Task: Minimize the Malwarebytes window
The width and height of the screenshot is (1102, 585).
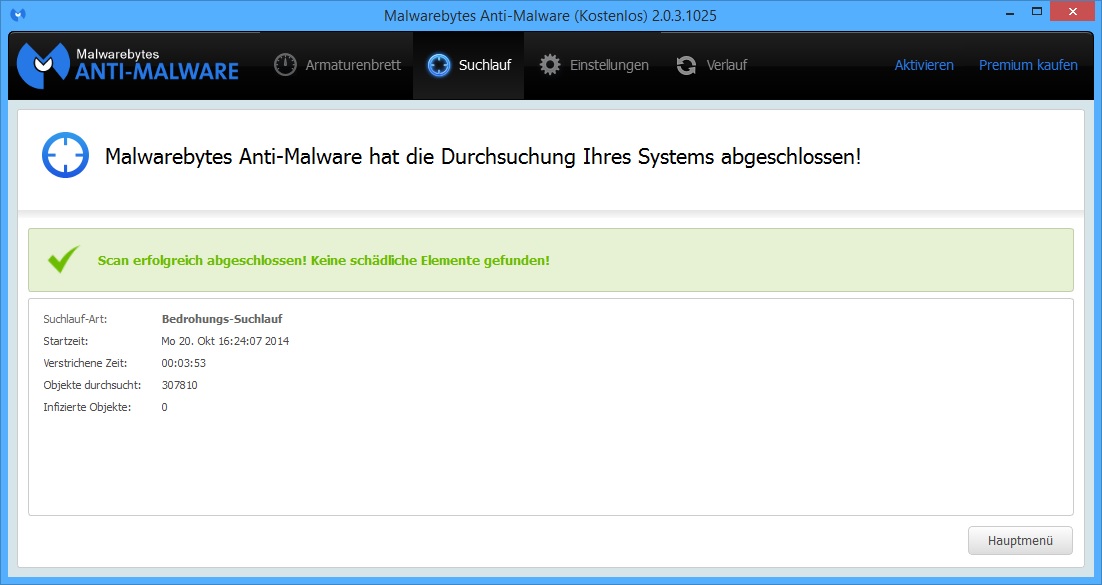Action: coord(1009,13)
